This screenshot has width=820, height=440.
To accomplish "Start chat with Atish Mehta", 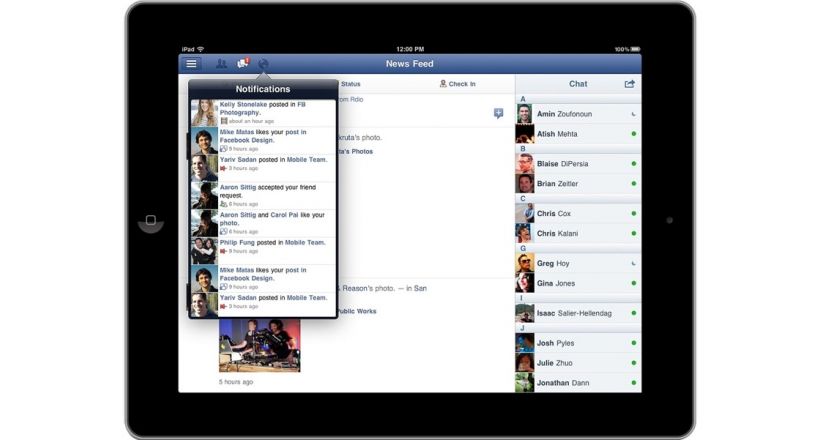I will (578, 134).
